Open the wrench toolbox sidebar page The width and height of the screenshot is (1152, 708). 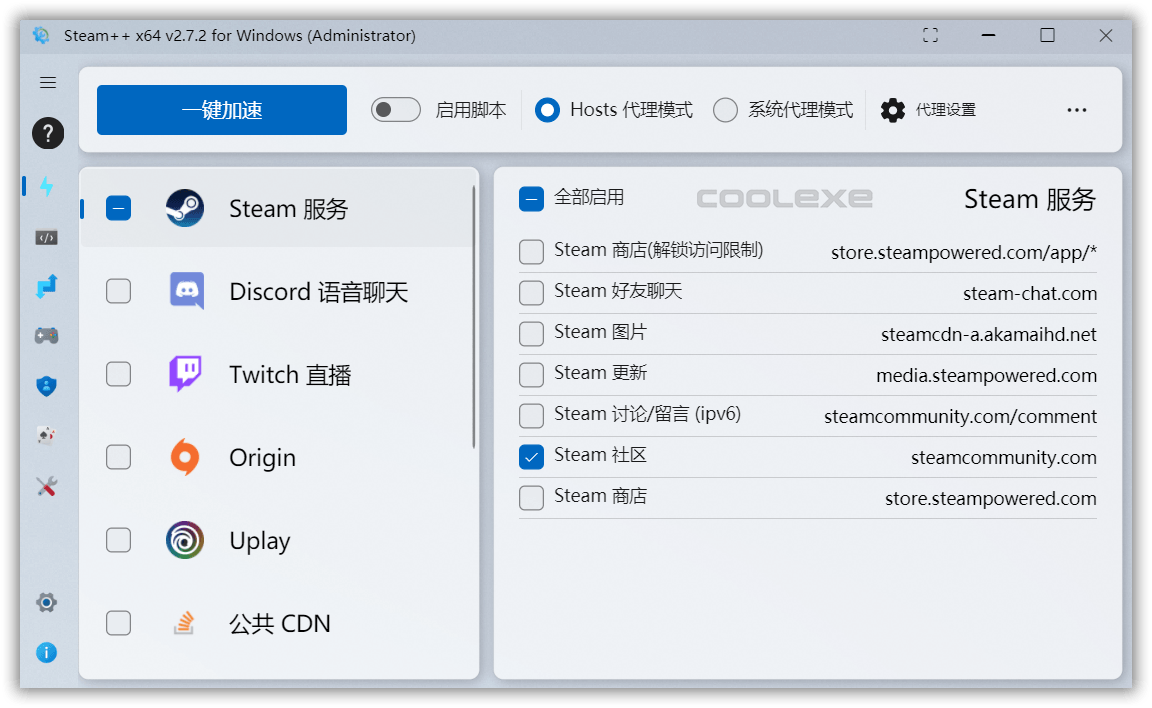click(46, 485)
